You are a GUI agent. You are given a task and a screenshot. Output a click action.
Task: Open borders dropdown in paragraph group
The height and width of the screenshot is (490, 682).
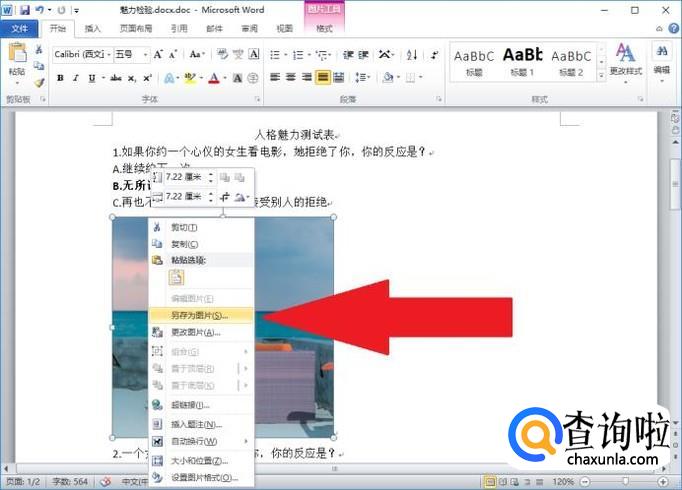420,77
